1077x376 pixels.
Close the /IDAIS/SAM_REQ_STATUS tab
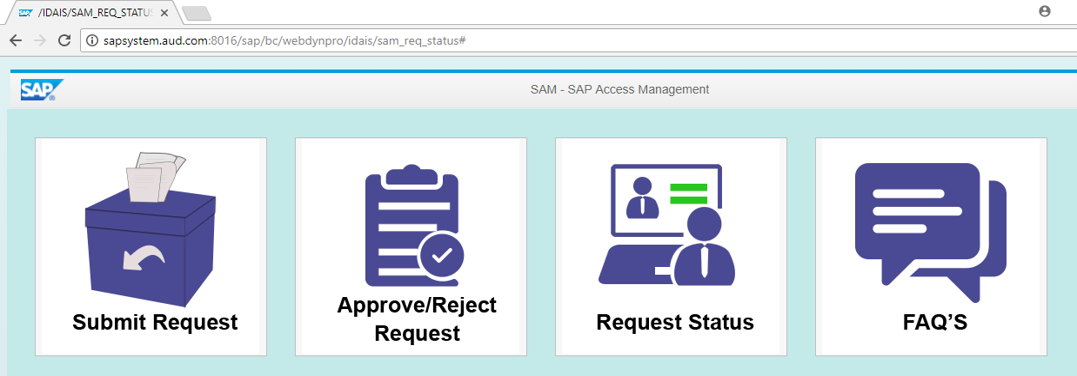(163, 13)
